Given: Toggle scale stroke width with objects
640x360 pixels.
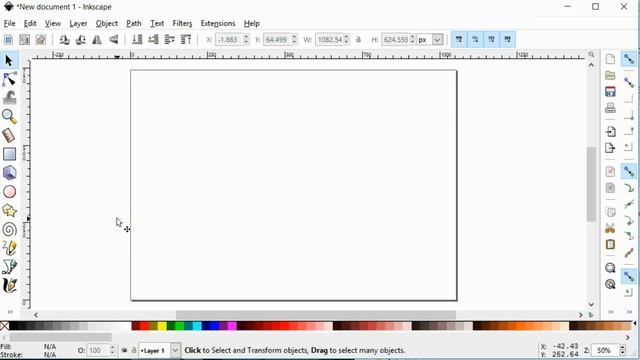Looking at the screenshot, I should [459, 40].
